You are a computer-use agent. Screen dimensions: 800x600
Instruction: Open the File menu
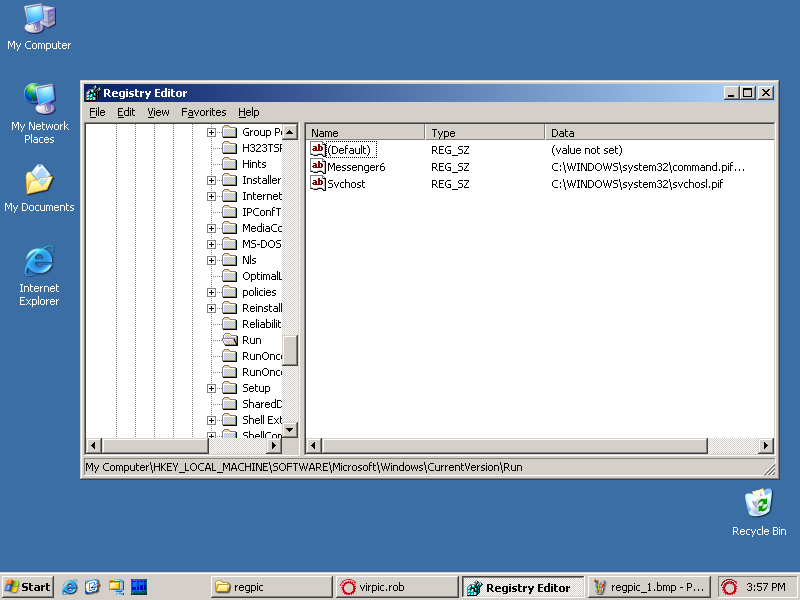point(97,112)
